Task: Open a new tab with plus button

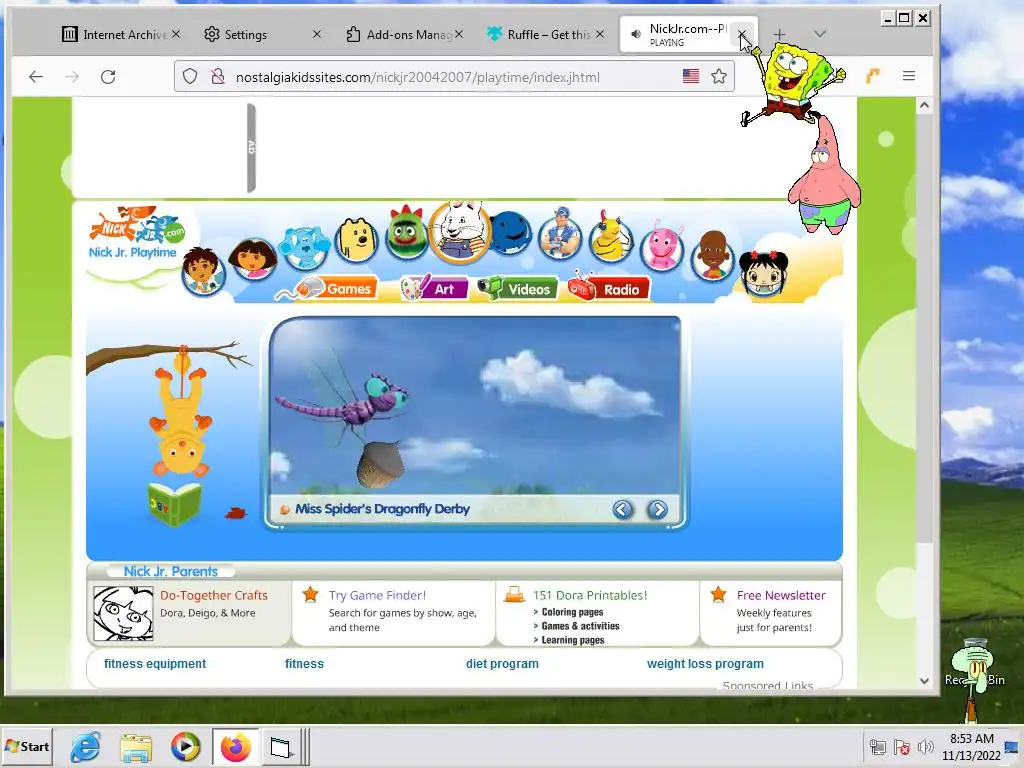Action: coord(779,34)
